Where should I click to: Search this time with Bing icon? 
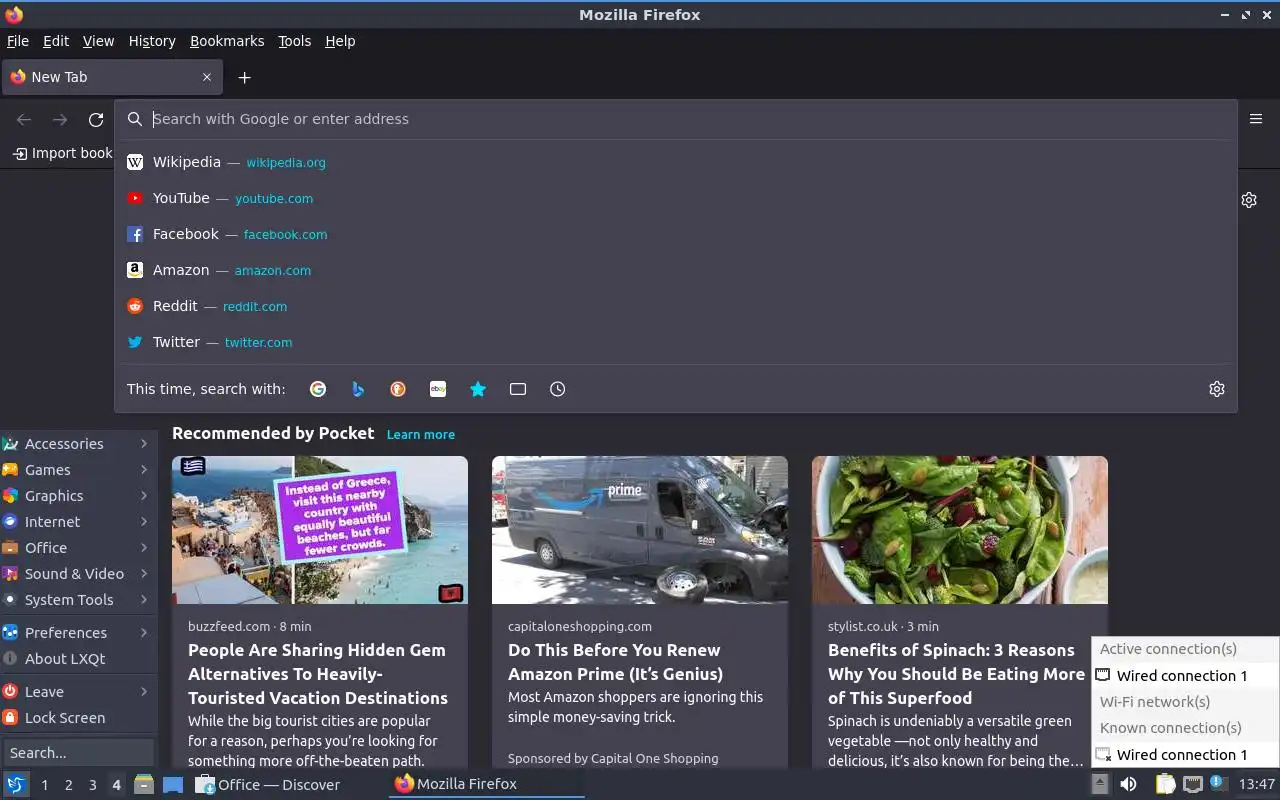click(x=358, y=389)
